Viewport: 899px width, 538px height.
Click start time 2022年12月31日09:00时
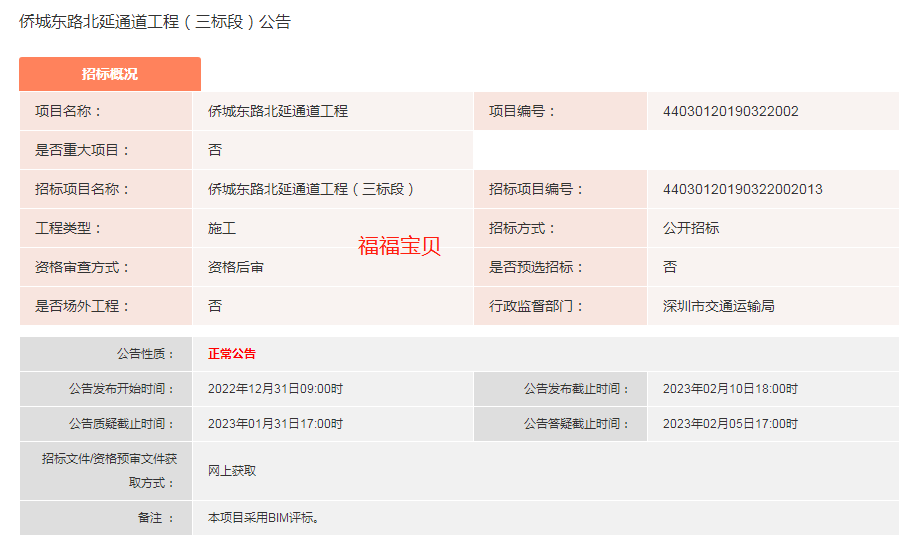pyautogui.click(x=275, y=389)
